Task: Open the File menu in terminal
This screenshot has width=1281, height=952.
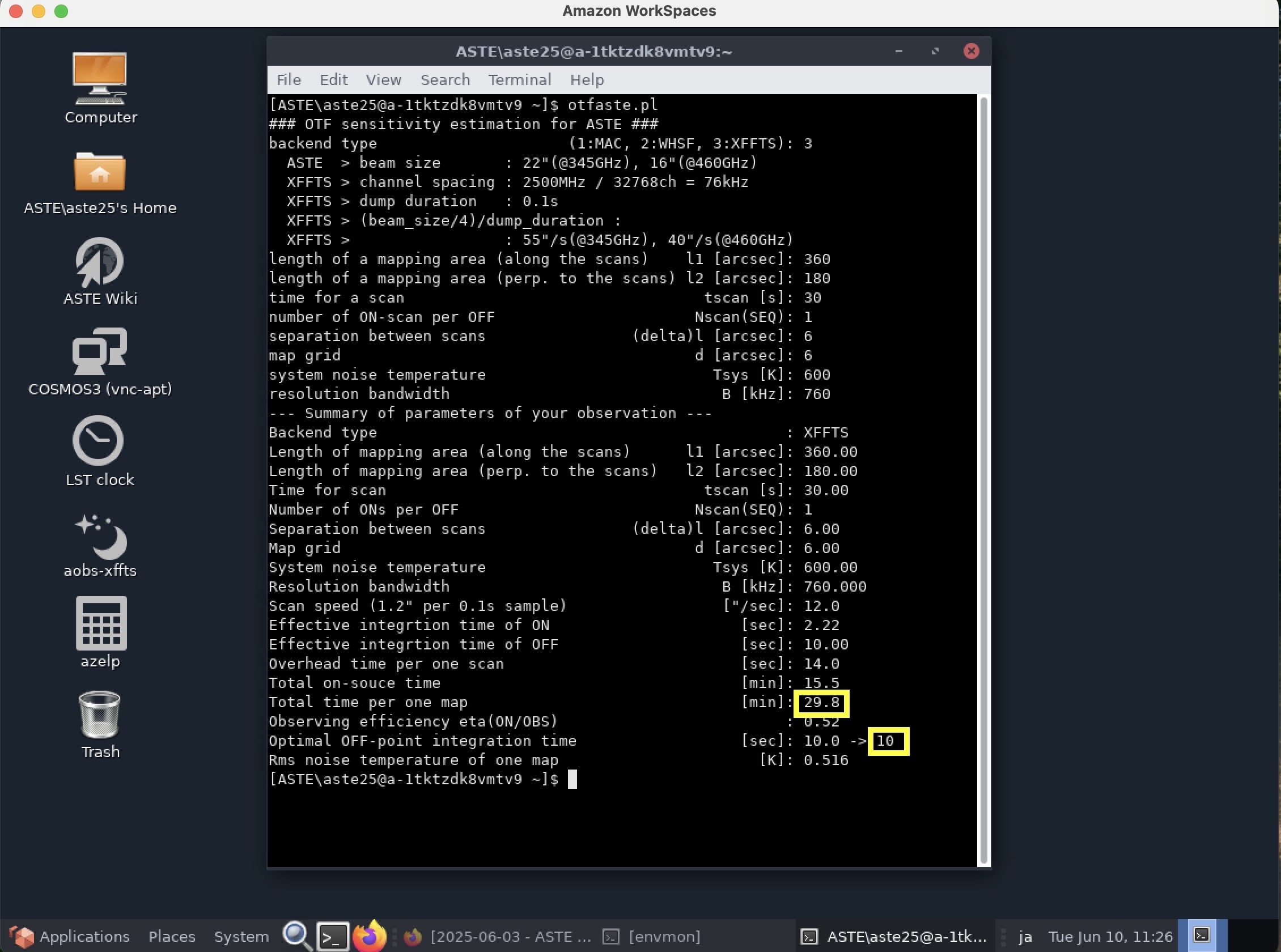Action: [x=289, y=79]
